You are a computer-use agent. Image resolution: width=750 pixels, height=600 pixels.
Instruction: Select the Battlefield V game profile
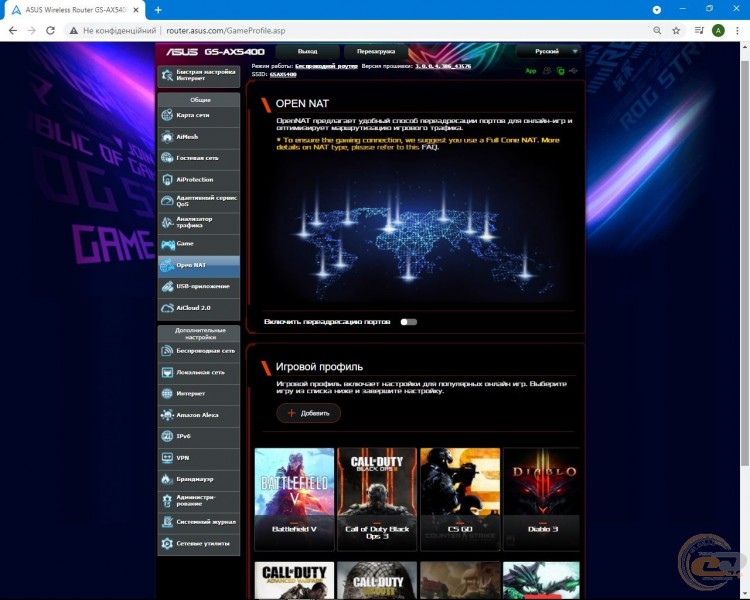tap(294, 499)
